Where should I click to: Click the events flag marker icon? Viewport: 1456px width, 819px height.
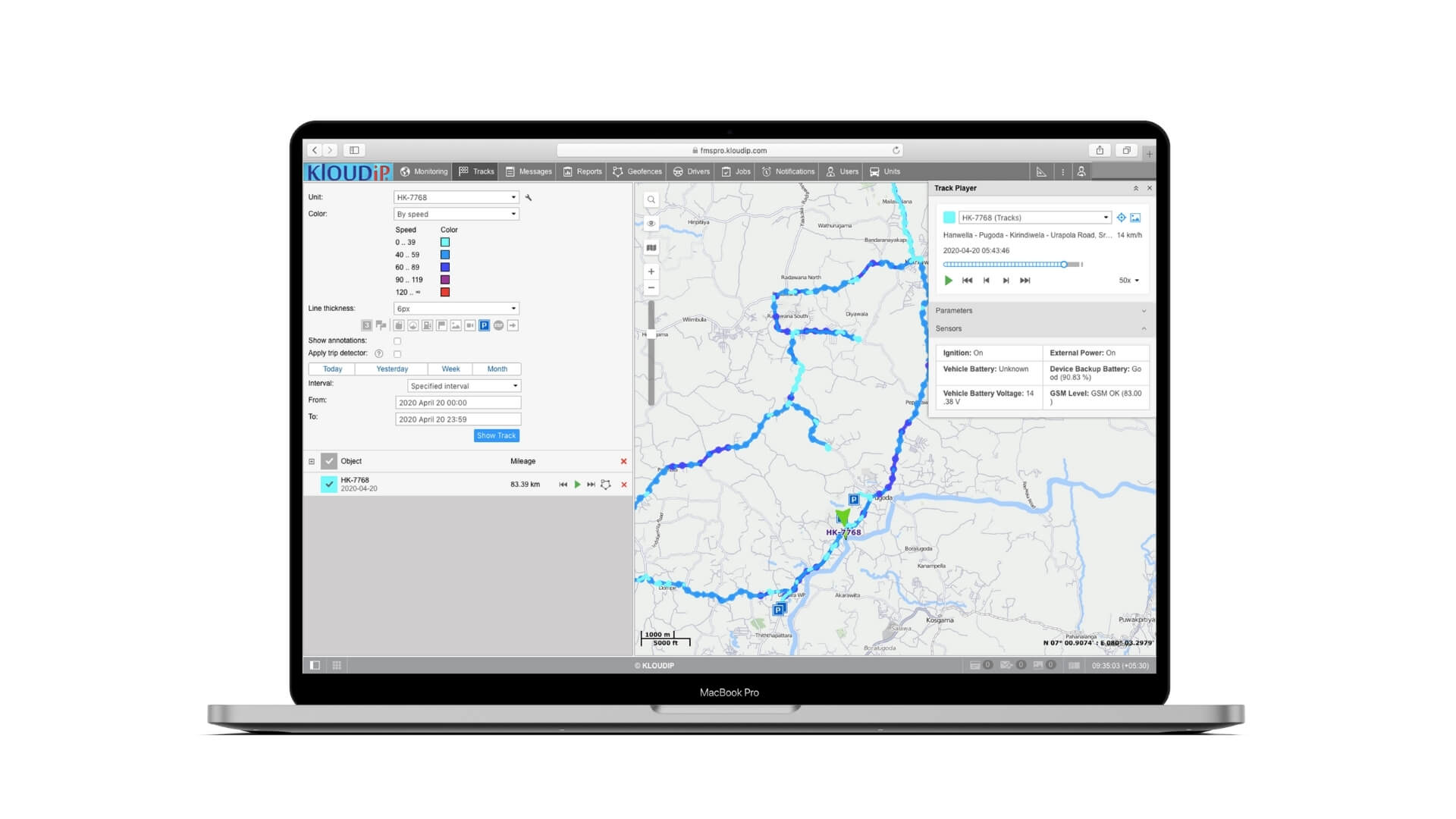coord(441,325)
